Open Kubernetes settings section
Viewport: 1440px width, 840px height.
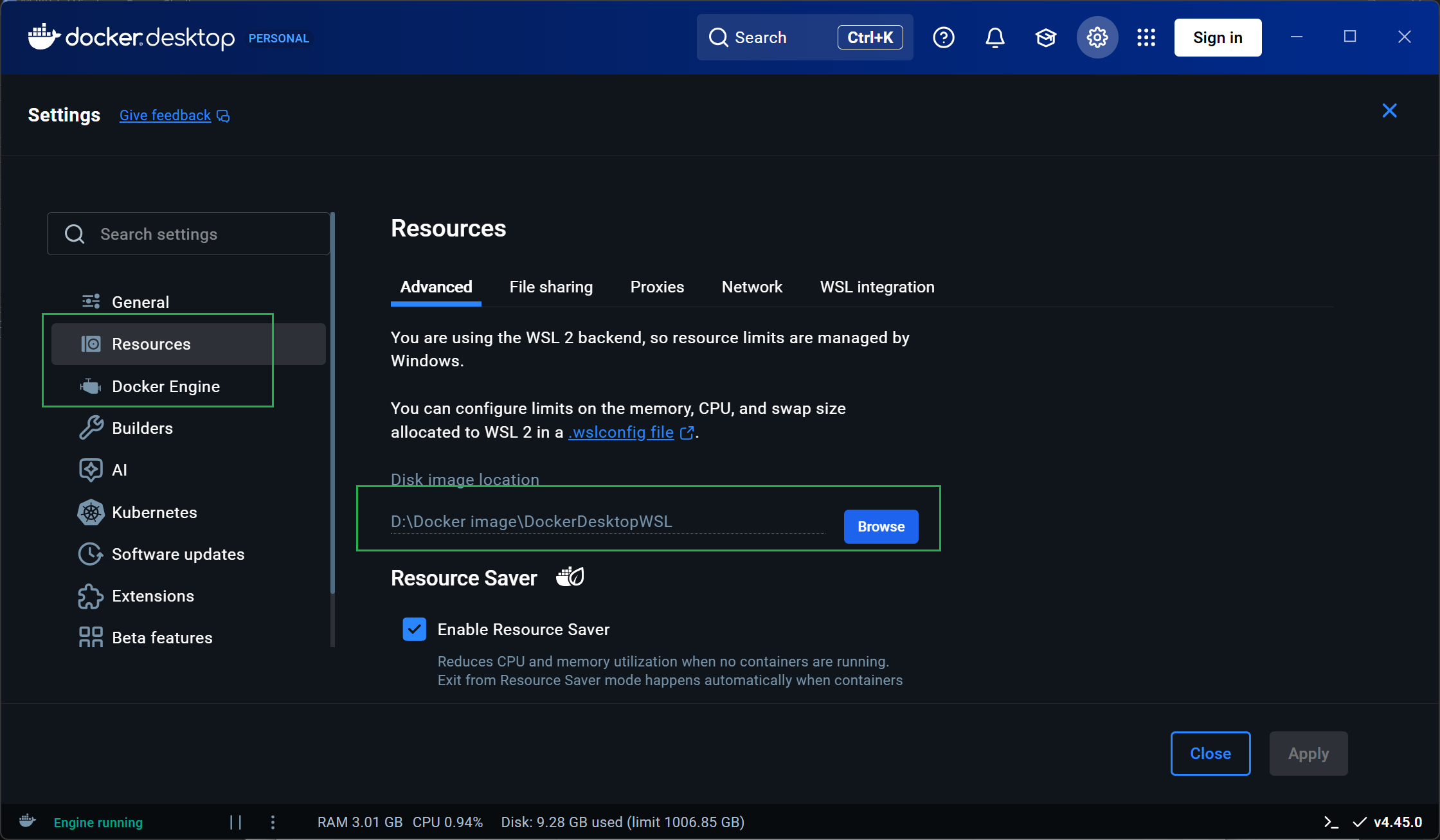(154, 512)
